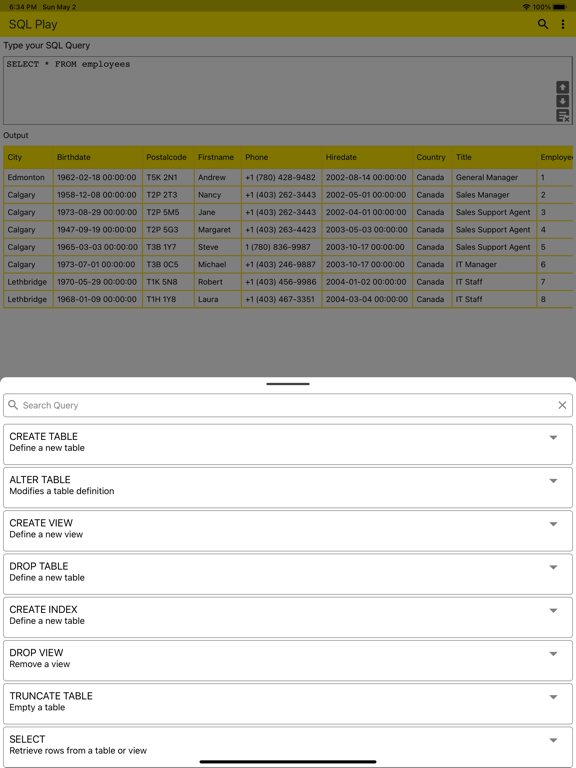Image resolution: width=576 pixels, height=768 pixels.
Task: Click the Firstname column header
Action: pos(217,157)
